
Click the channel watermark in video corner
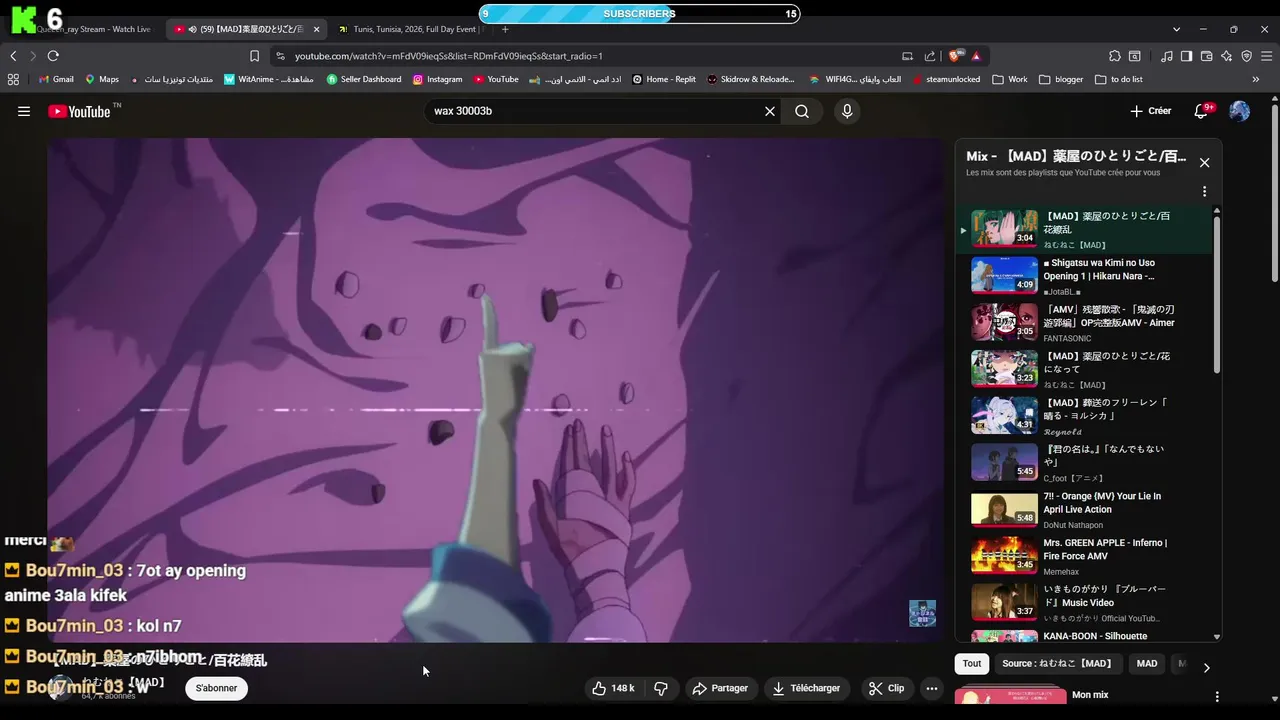point(922,613)
